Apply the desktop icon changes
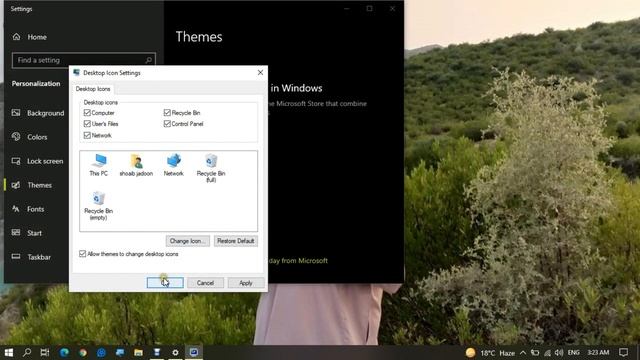Screen dimensions: 640x360 click(246, 283)
